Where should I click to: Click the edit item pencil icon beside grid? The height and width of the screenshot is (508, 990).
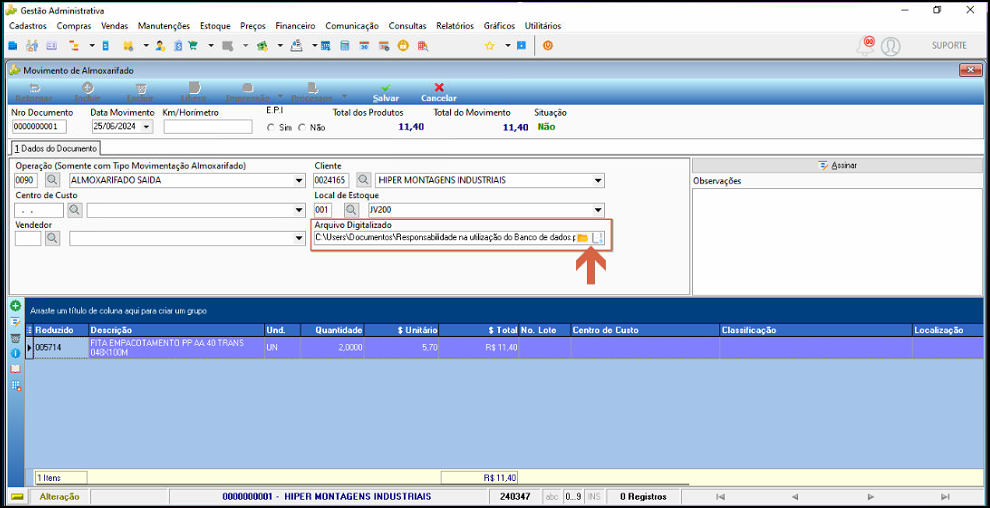click(x=16, y=322)
